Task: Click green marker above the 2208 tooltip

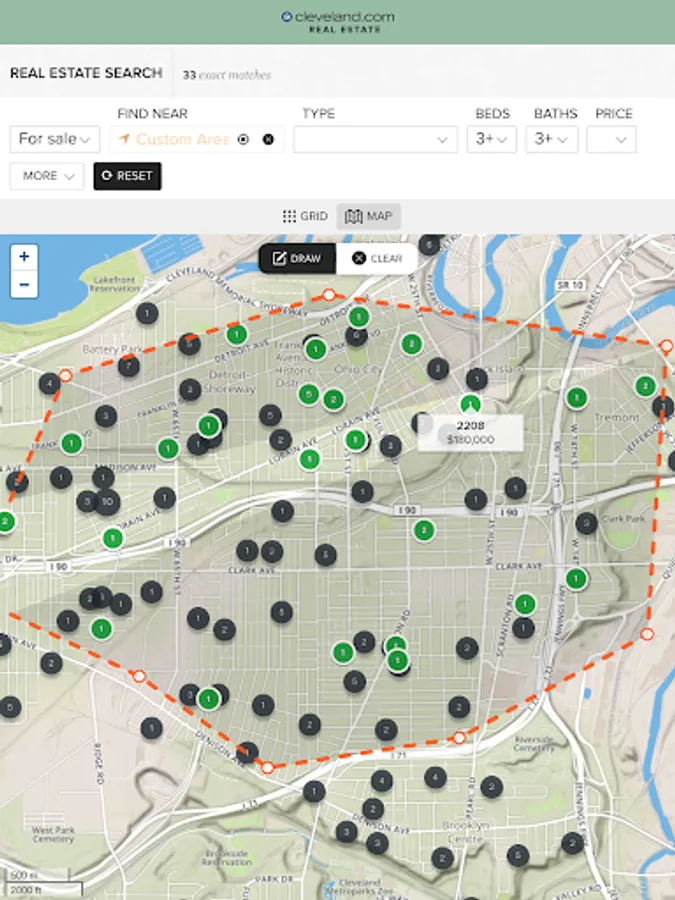Action: pyautogui.click(x=471, y=404)
